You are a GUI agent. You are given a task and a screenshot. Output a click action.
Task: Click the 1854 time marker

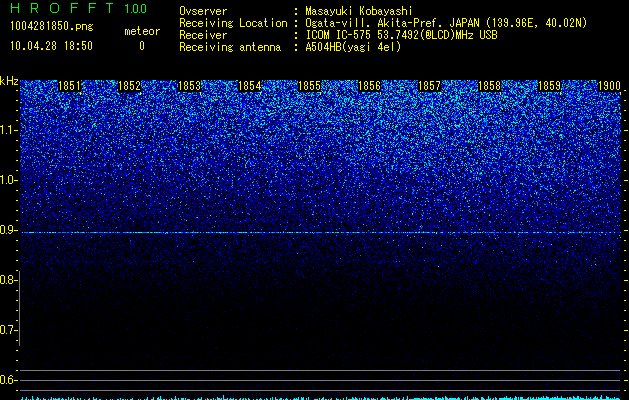tap(250, 86)
